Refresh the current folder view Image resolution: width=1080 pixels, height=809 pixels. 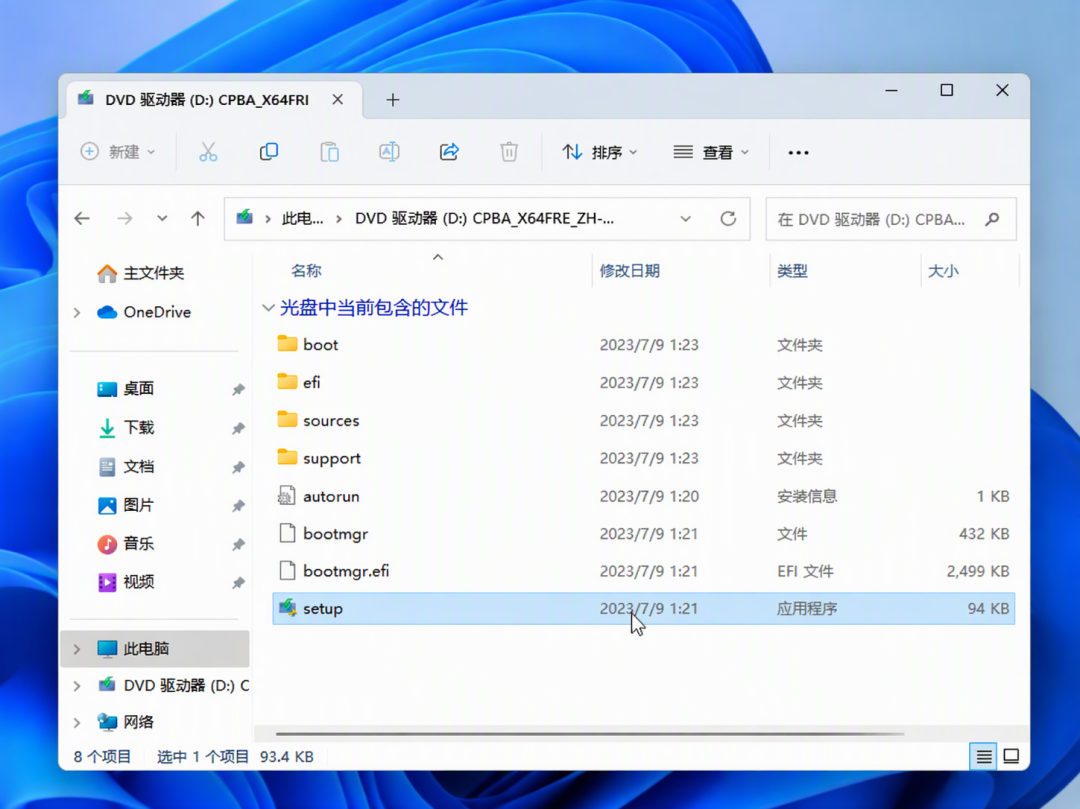(x=728, y=219)
